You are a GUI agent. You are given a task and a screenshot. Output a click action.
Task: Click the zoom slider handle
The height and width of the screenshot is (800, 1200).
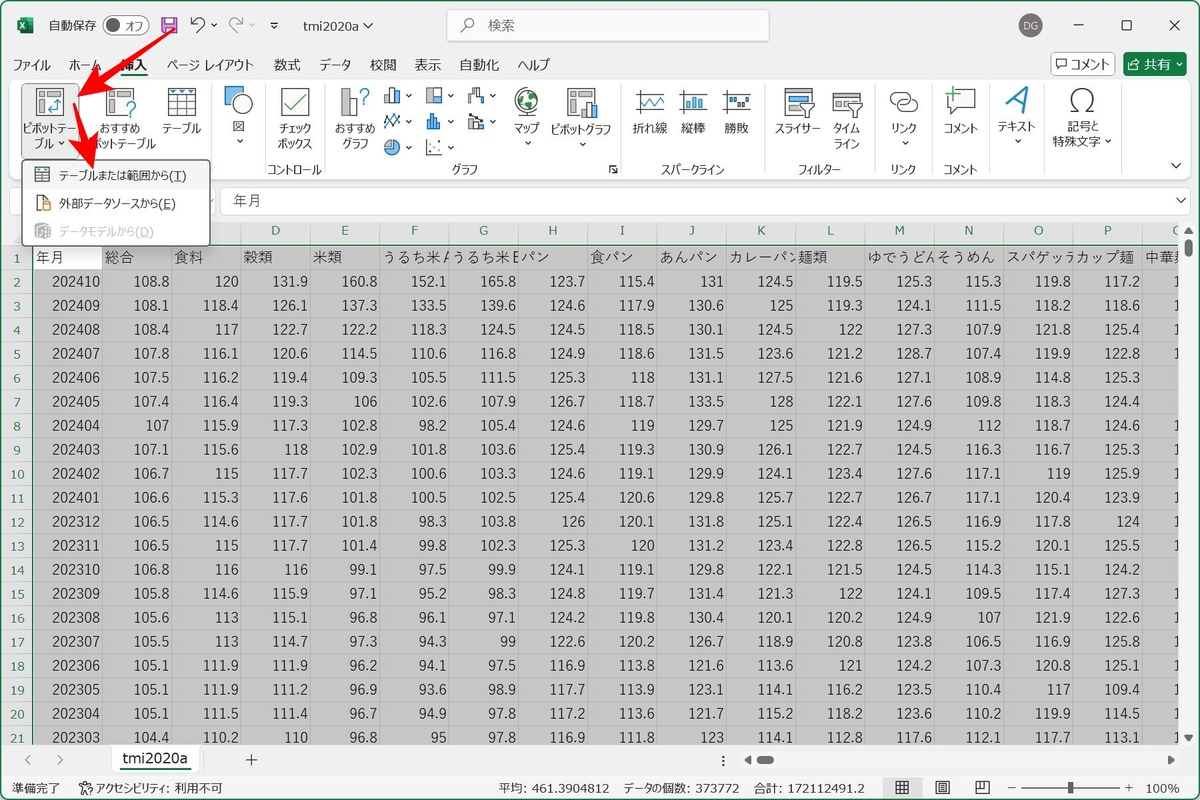click(x=1071, y=788)
